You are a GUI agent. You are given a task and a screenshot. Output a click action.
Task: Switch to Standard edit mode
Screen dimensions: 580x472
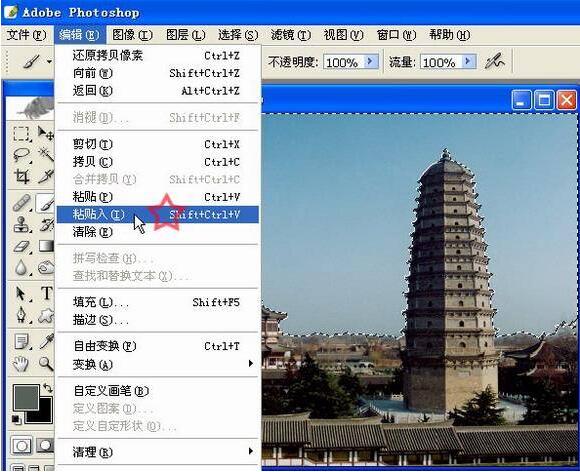click(21, 445)
